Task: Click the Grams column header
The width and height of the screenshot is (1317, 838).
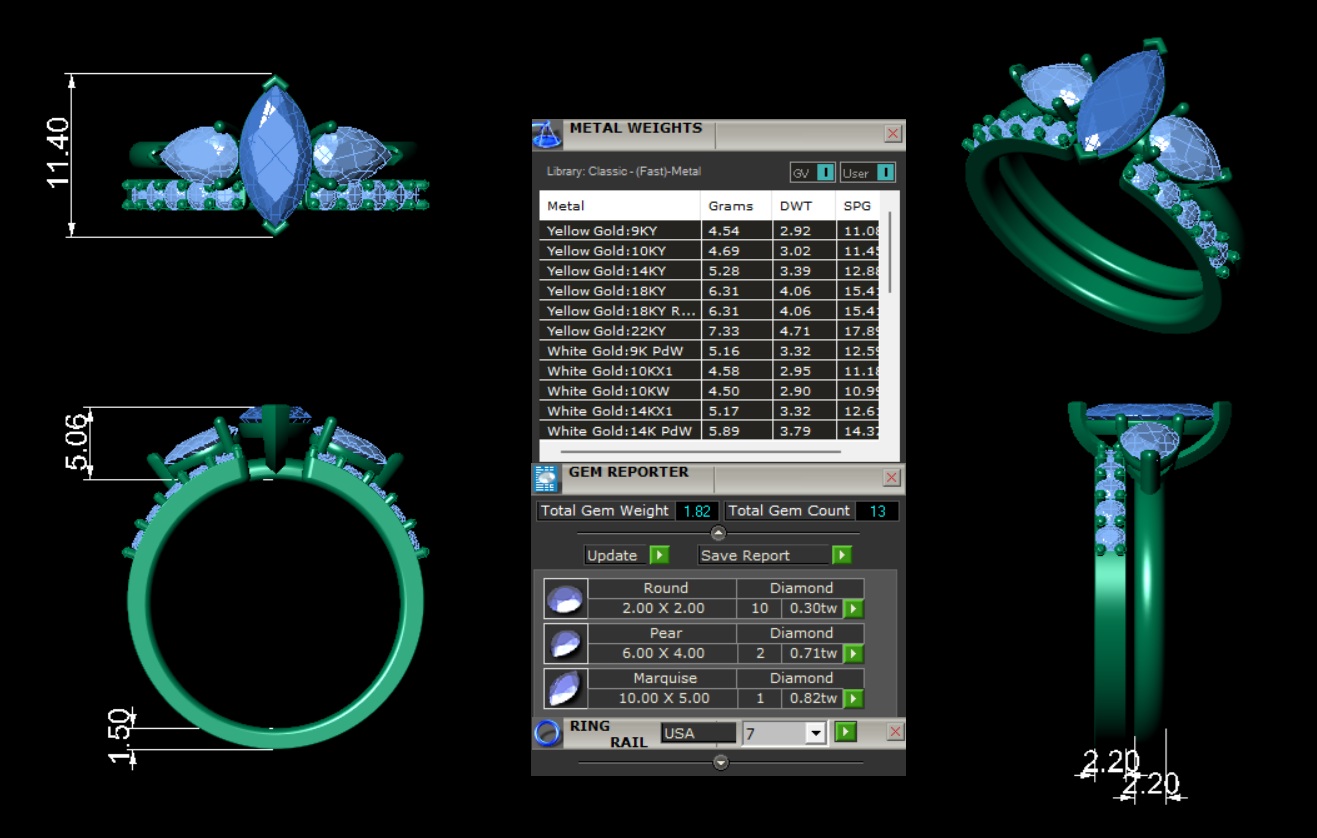Action: (730, 206)
